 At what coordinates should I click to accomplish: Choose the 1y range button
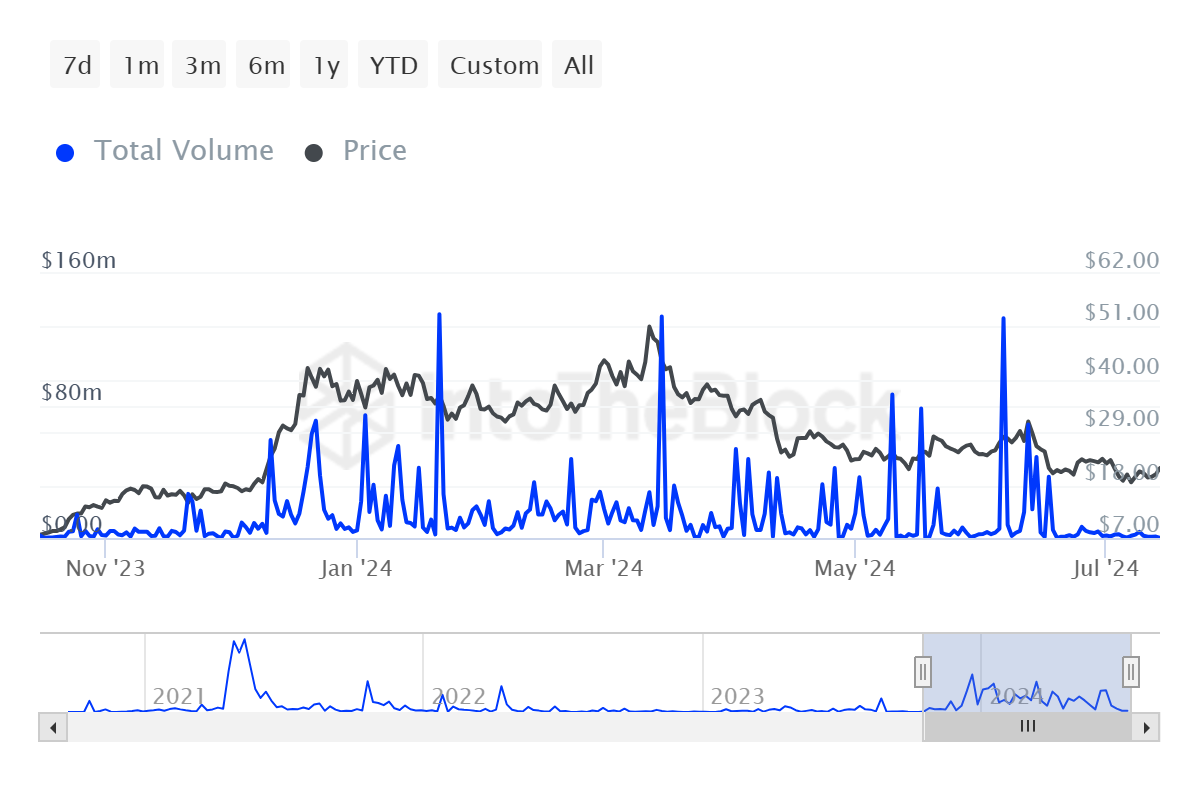[x=327, y=65]
